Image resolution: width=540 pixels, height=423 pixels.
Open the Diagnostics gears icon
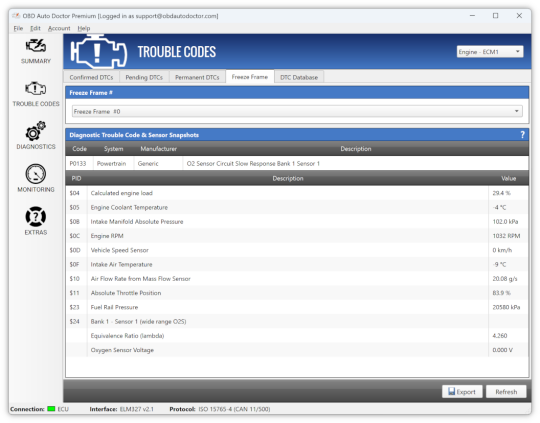coord(35,131)
